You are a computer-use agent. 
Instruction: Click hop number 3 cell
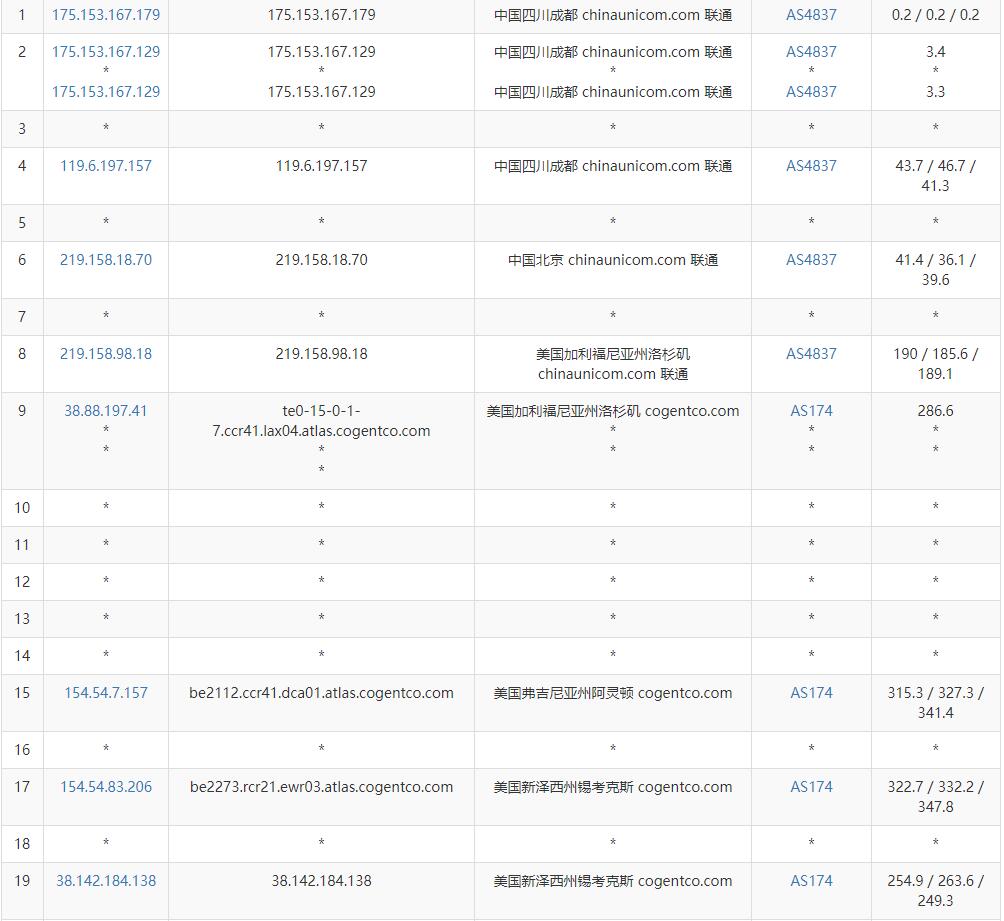(22, 129)
